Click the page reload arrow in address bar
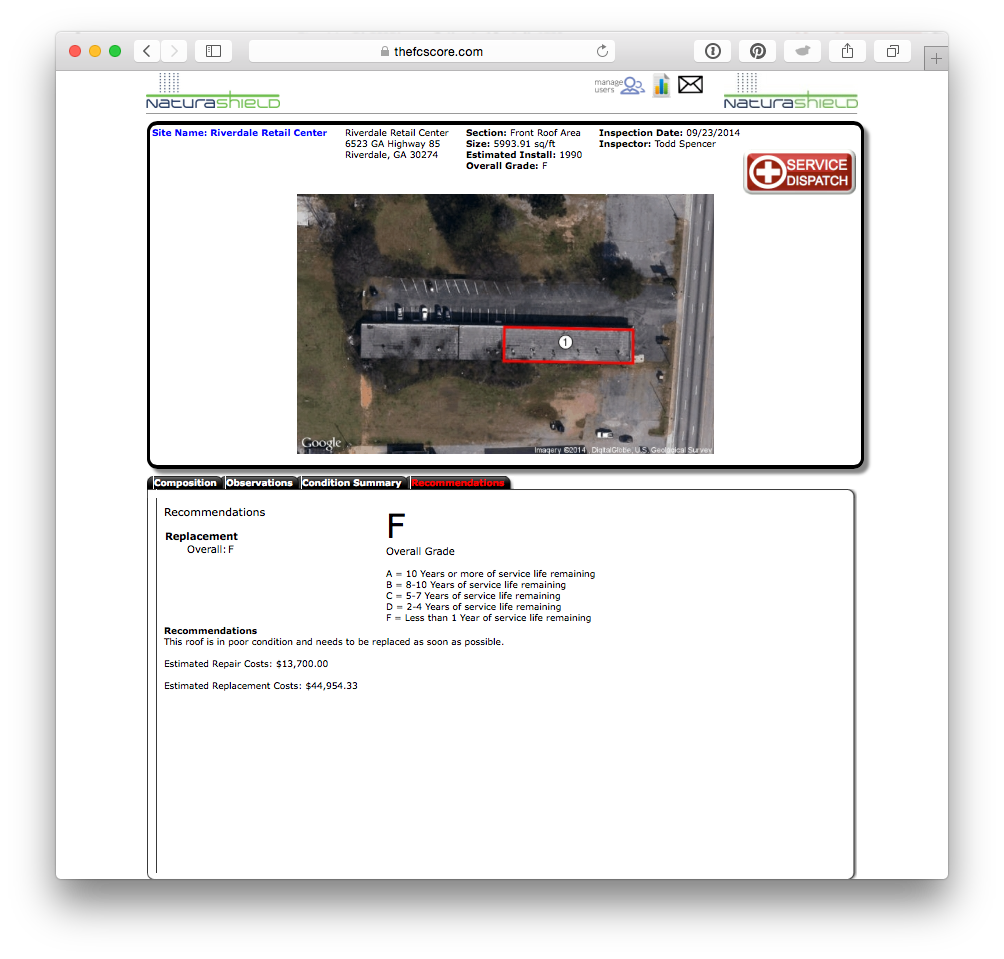Viewport: 1004px width, 959px height. point(602,51)
